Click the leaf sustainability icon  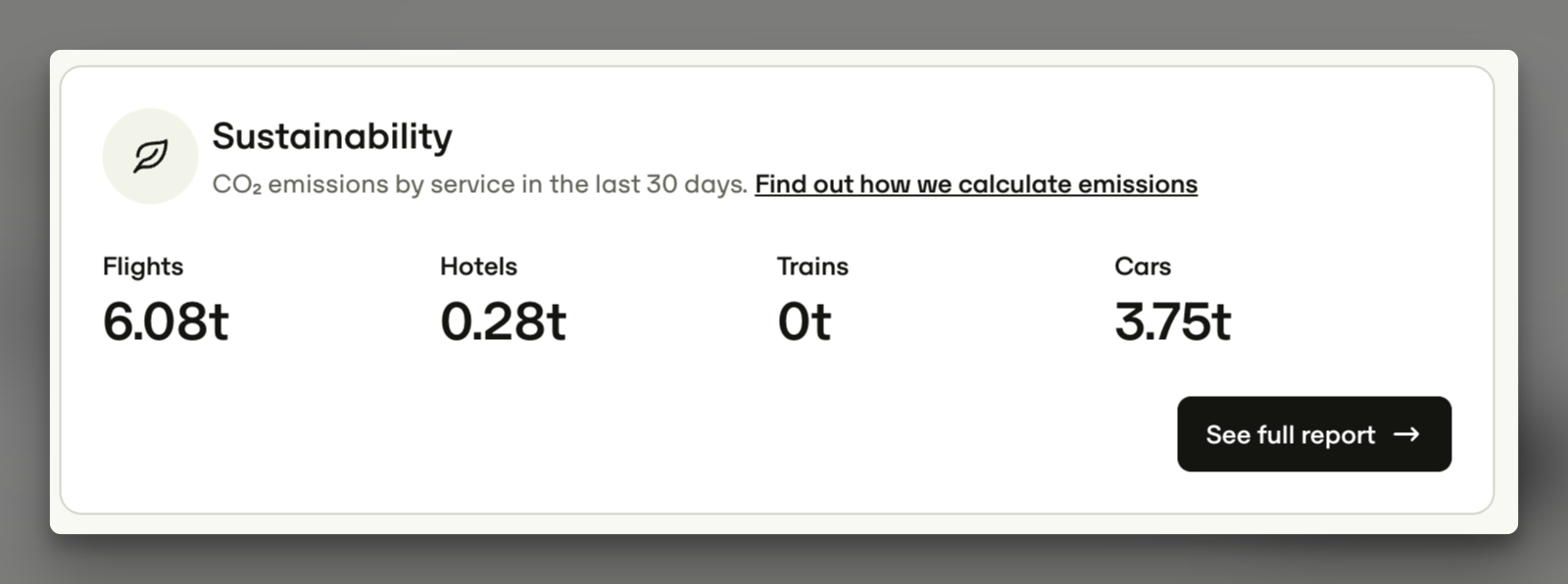150,156
